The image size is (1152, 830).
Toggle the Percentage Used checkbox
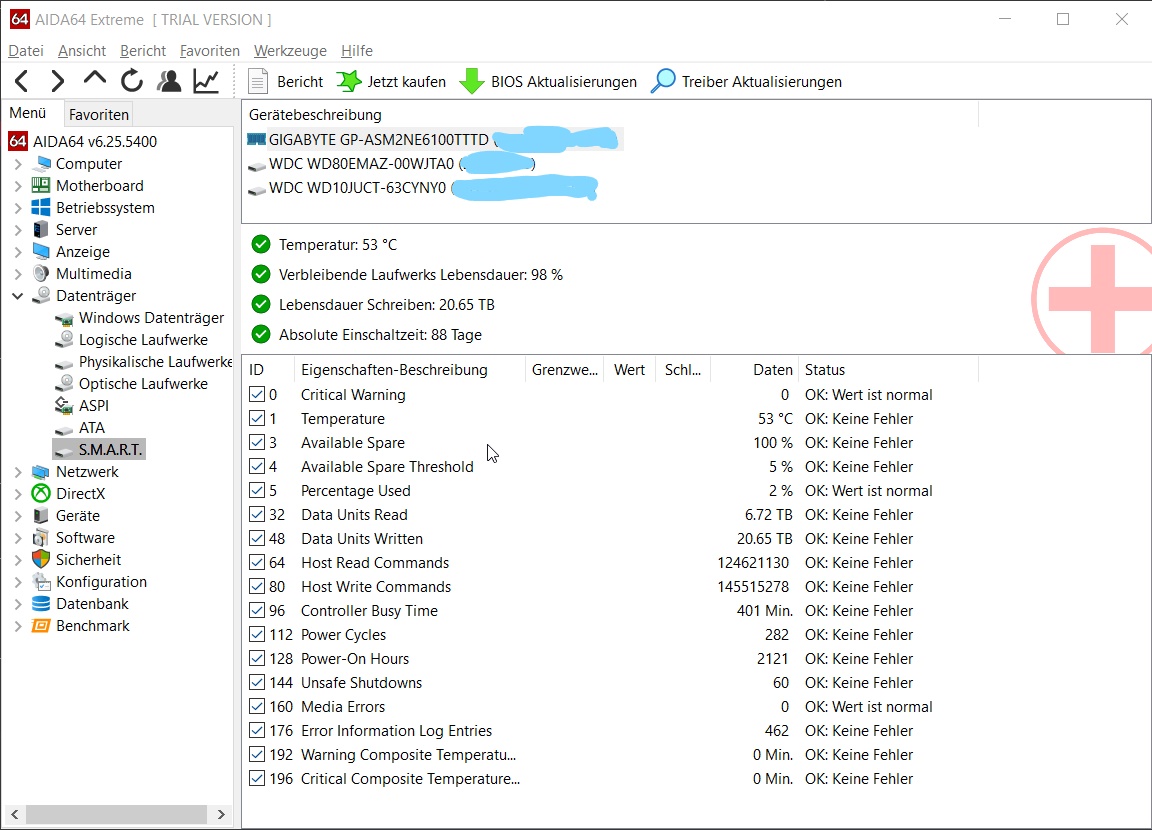[x=256, y=490]
